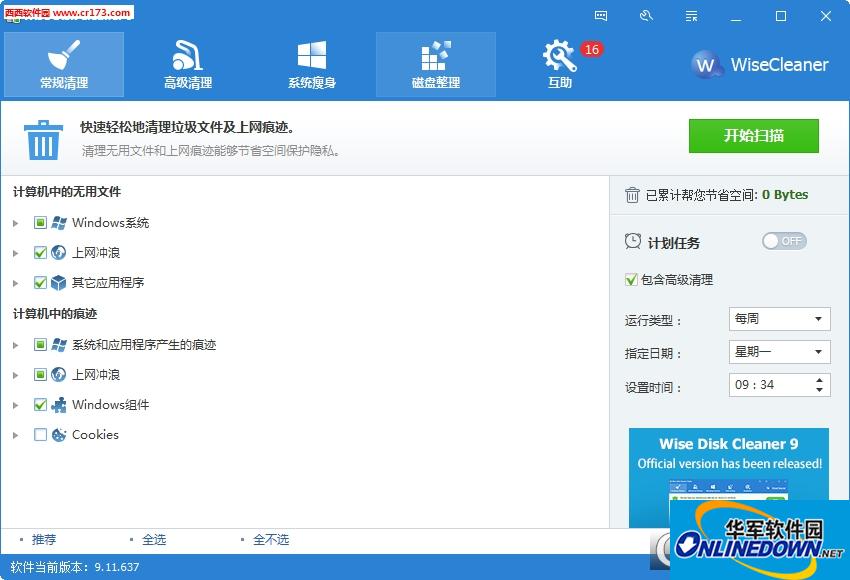Screen dimensions: 850x580
Task: Uncheck 包含高级清理 option
Action: point(631,280)
